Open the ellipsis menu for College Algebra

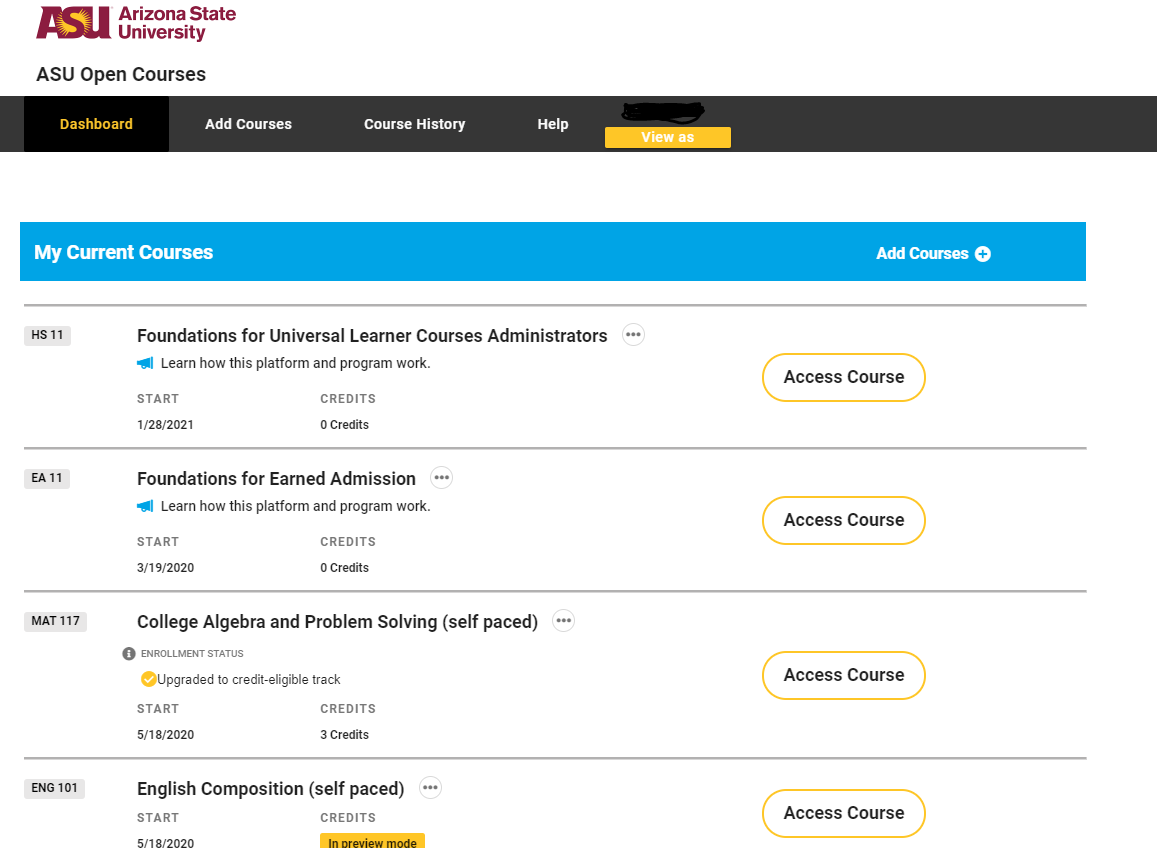click(x=563, y=620)
